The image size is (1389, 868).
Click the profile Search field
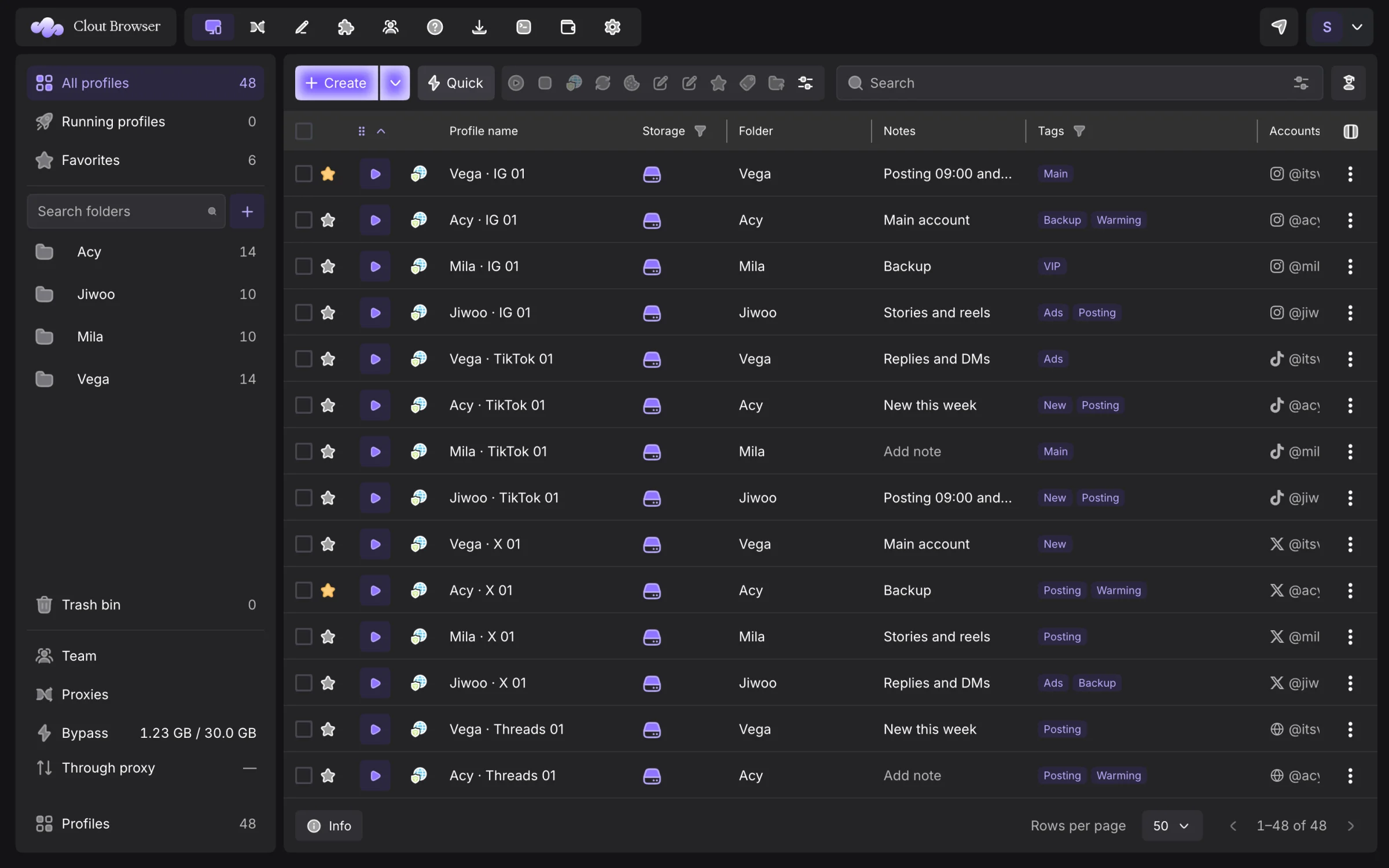pyautogui.click(x=1079, y=83)
